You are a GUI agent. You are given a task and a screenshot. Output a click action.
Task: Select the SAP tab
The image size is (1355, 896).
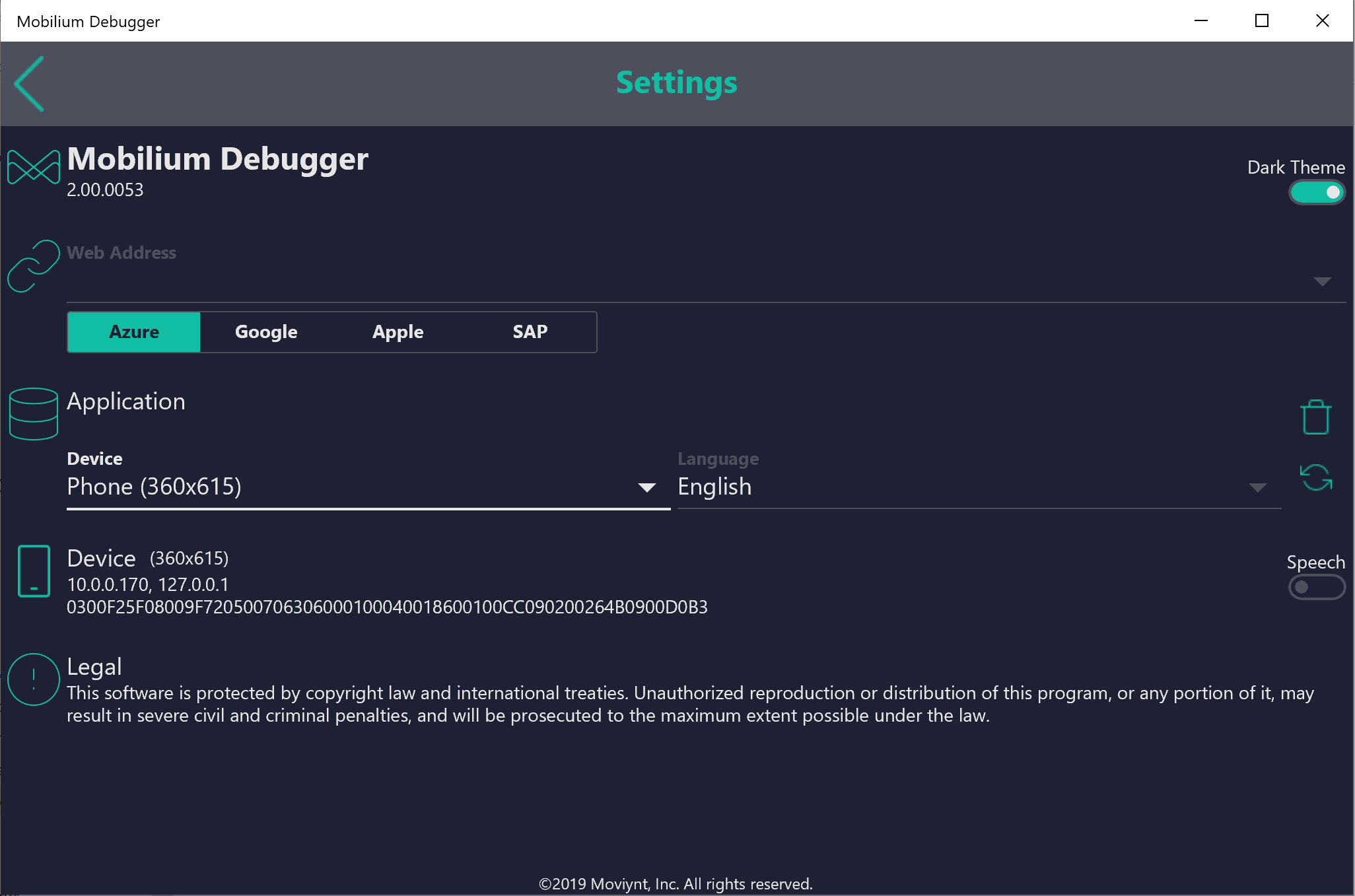coord(530,332)
